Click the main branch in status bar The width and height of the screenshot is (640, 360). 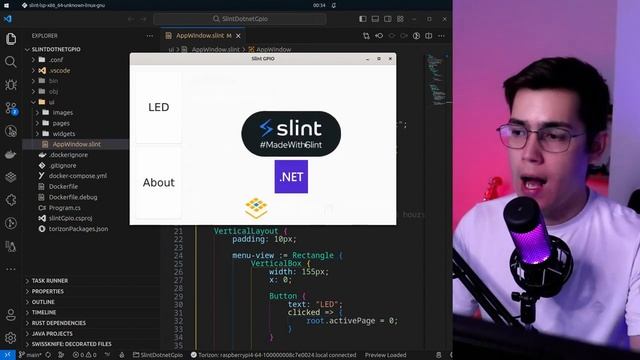coord(30,355)
